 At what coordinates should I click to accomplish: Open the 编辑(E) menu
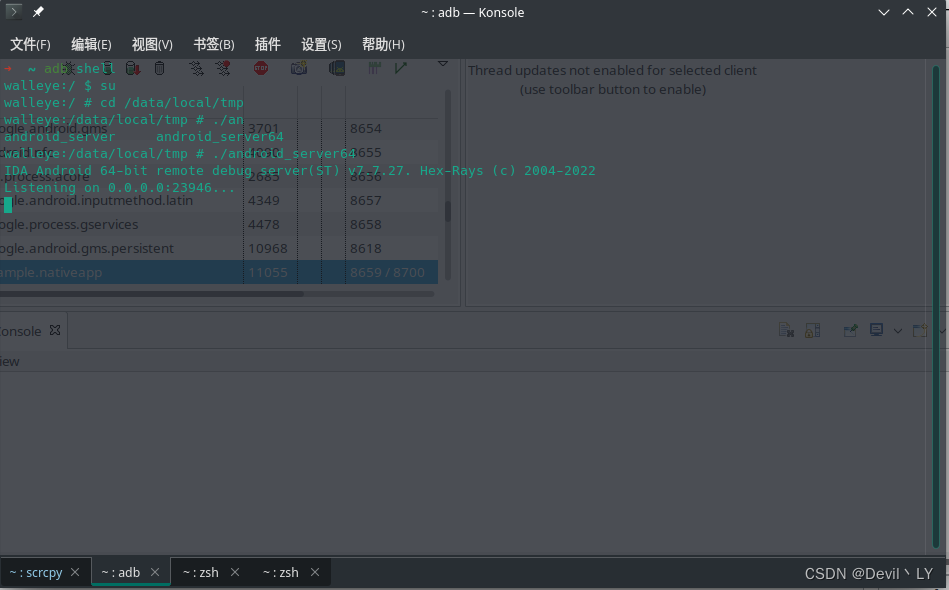[91, 44]
